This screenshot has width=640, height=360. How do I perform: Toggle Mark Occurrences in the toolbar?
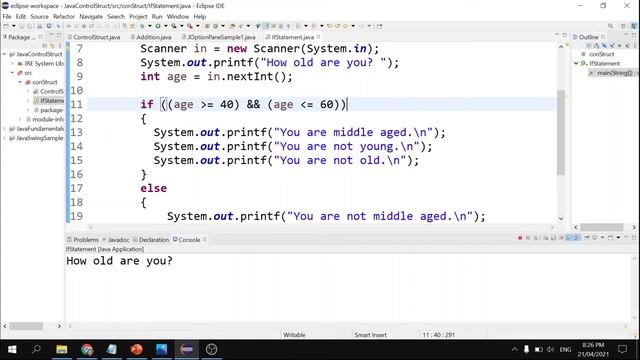(x=266, y=26)
